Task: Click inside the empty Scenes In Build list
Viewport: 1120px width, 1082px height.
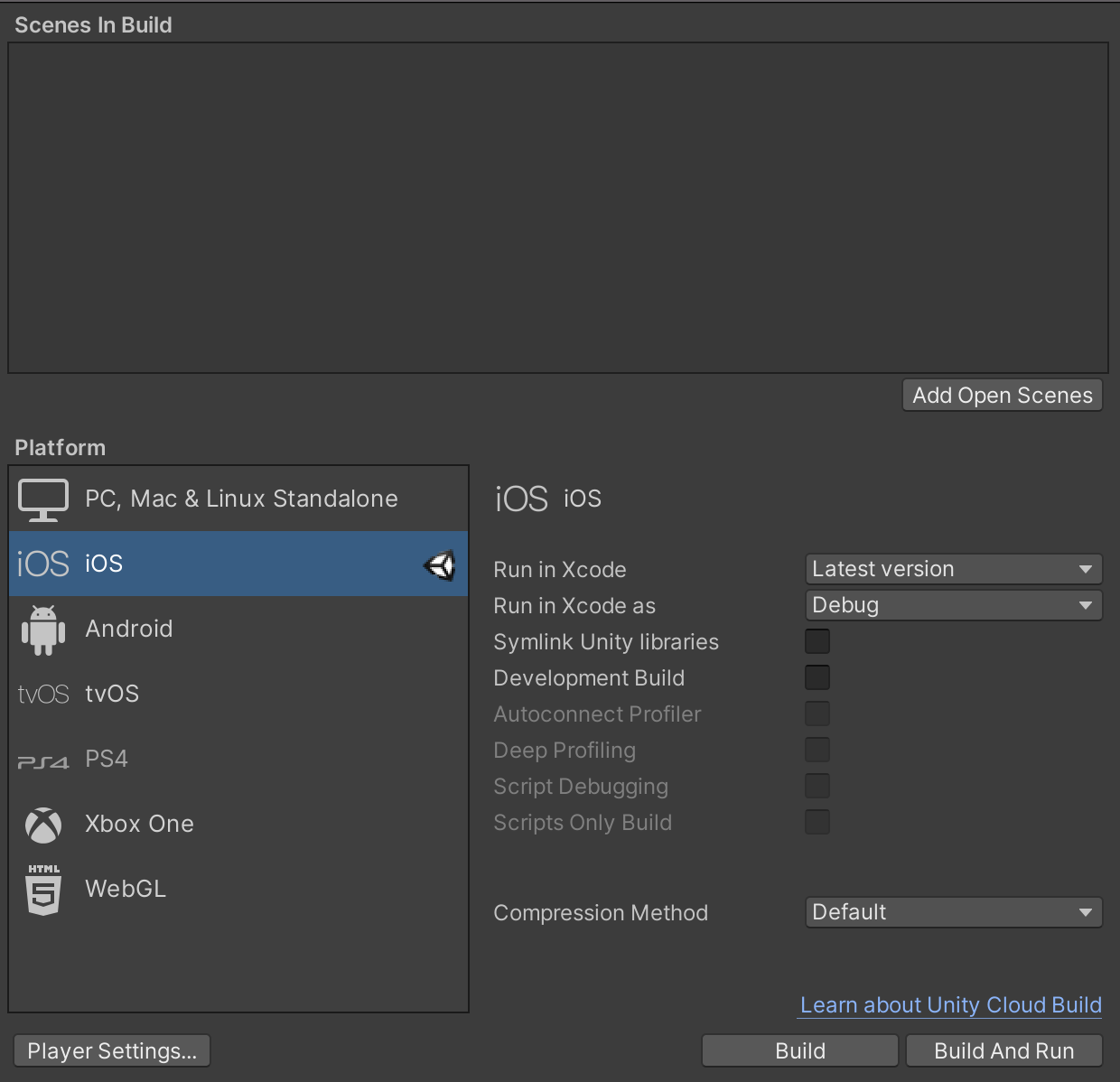Action: (x=557, y=208)
